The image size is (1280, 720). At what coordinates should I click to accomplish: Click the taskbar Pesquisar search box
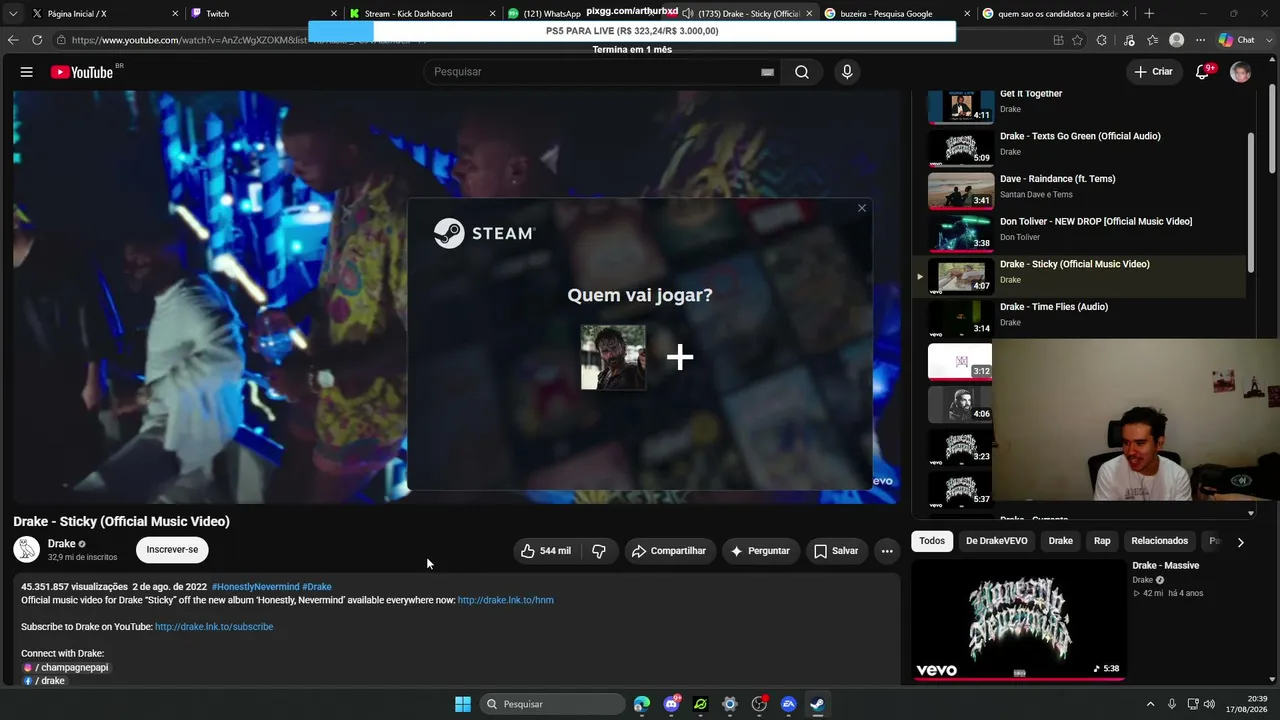(x=552, y=704)
